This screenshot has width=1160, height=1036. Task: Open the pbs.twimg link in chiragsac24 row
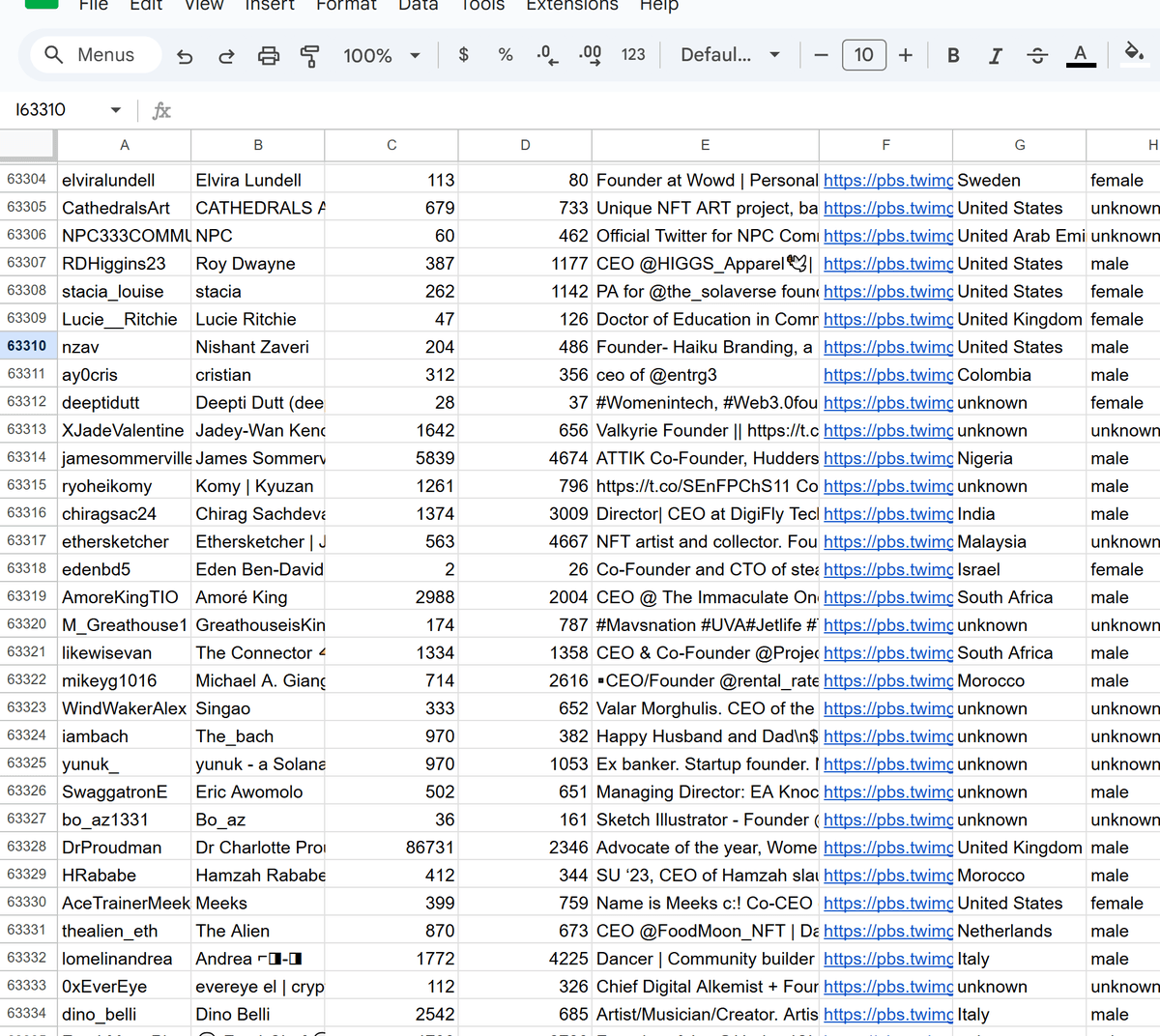tap(888, 514)
